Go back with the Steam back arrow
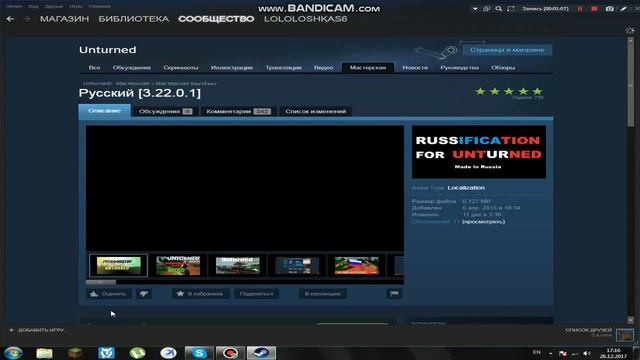 (10, 19)
